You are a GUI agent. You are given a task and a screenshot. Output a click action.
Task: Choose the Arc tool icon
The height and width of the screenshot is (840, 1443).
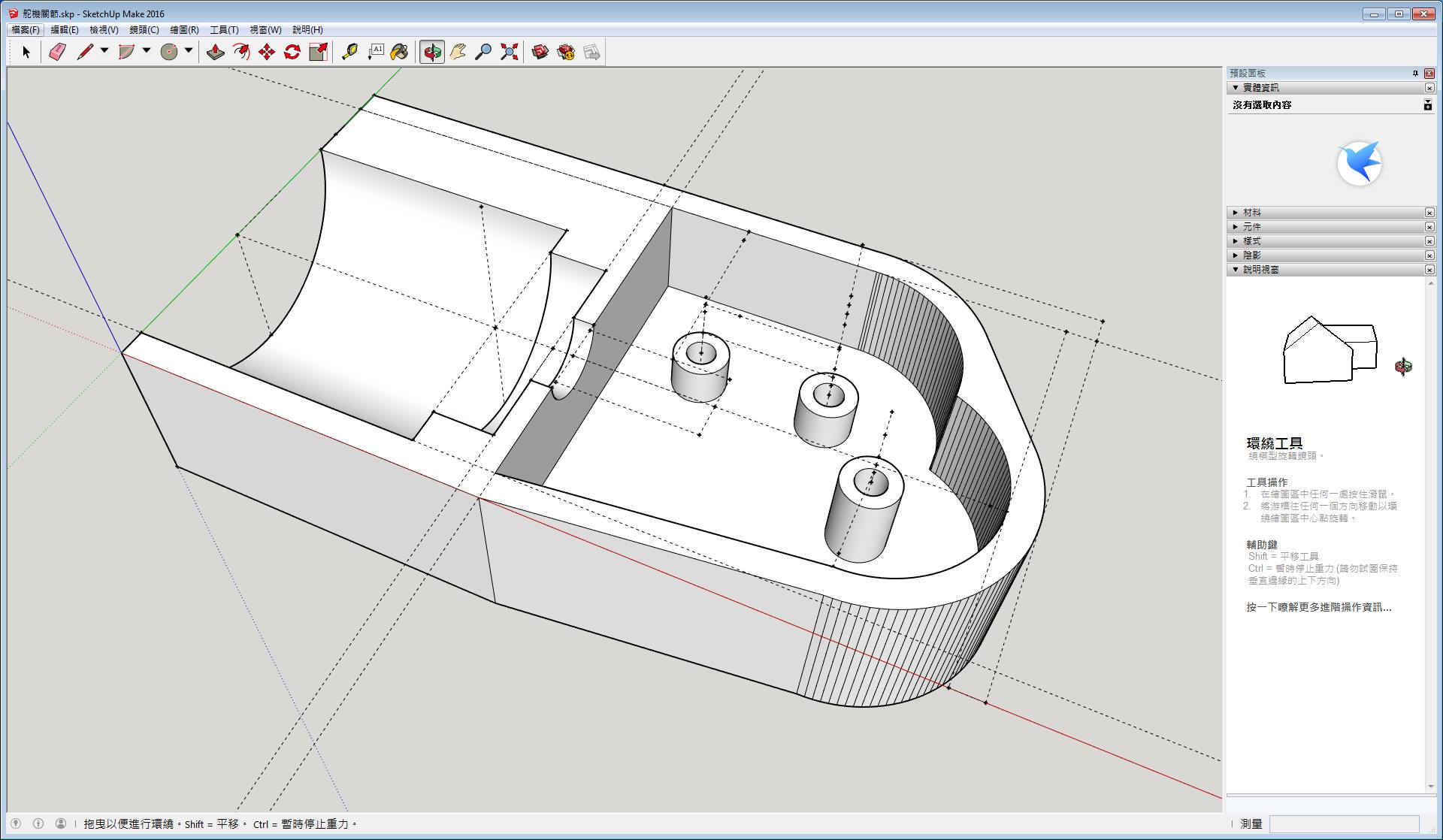pos(126,52)
